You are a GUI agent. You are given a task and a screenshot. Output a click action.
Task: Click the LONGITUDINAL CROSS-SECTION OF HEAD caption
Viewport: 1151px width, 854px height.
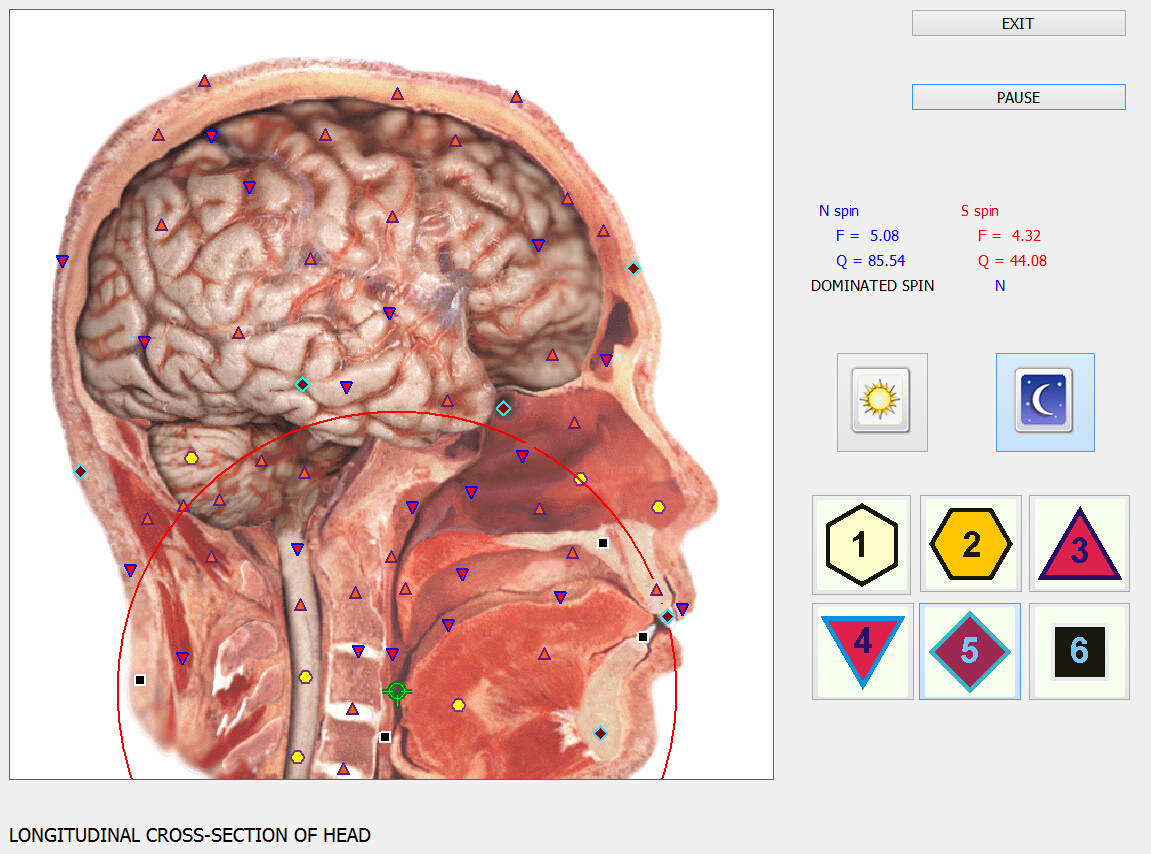(189, 835)
